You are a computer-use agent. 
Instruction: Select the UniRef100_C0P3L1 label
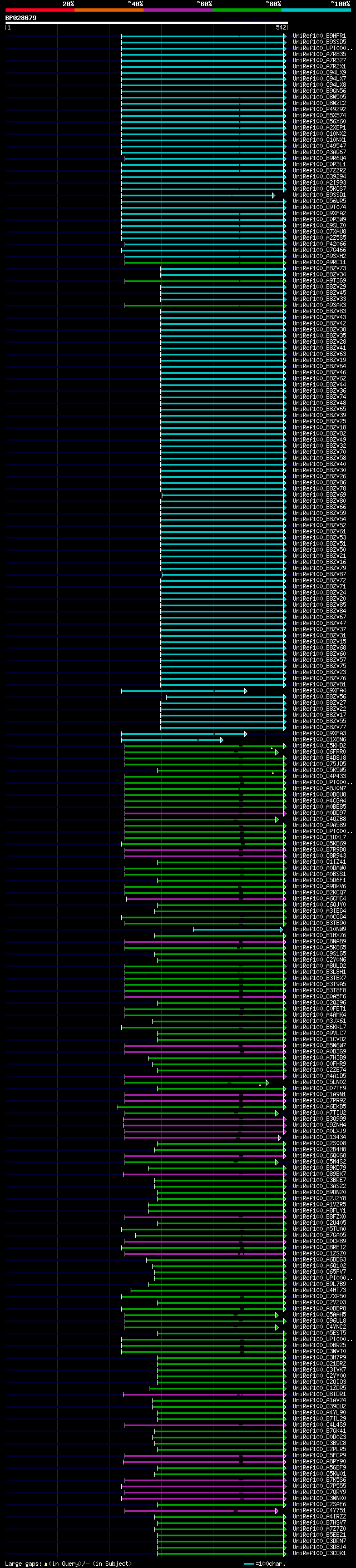pyautogui.click(x=319, y=164)
